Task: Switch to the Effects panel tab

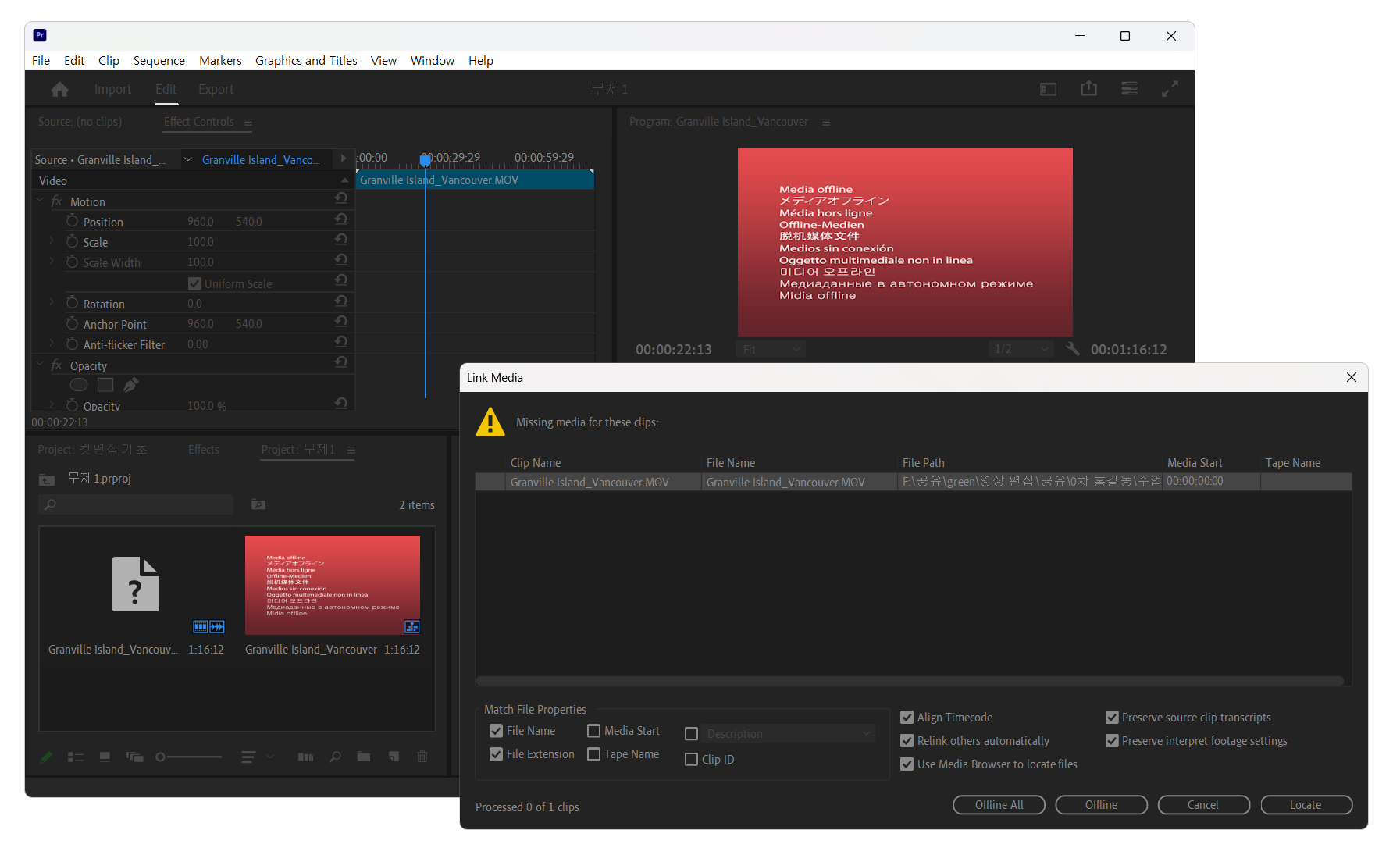Action: 203,450
